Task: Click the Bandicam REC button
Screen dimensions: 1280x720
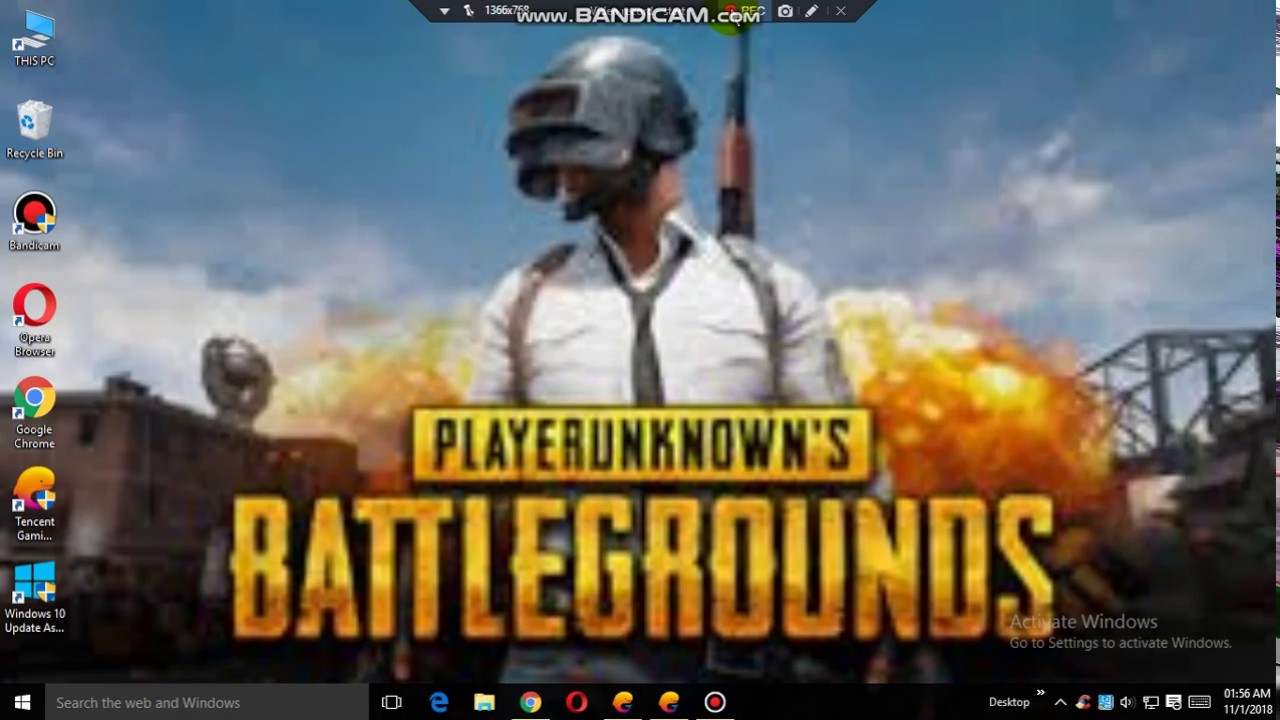Action: click(x=745, y=11)
